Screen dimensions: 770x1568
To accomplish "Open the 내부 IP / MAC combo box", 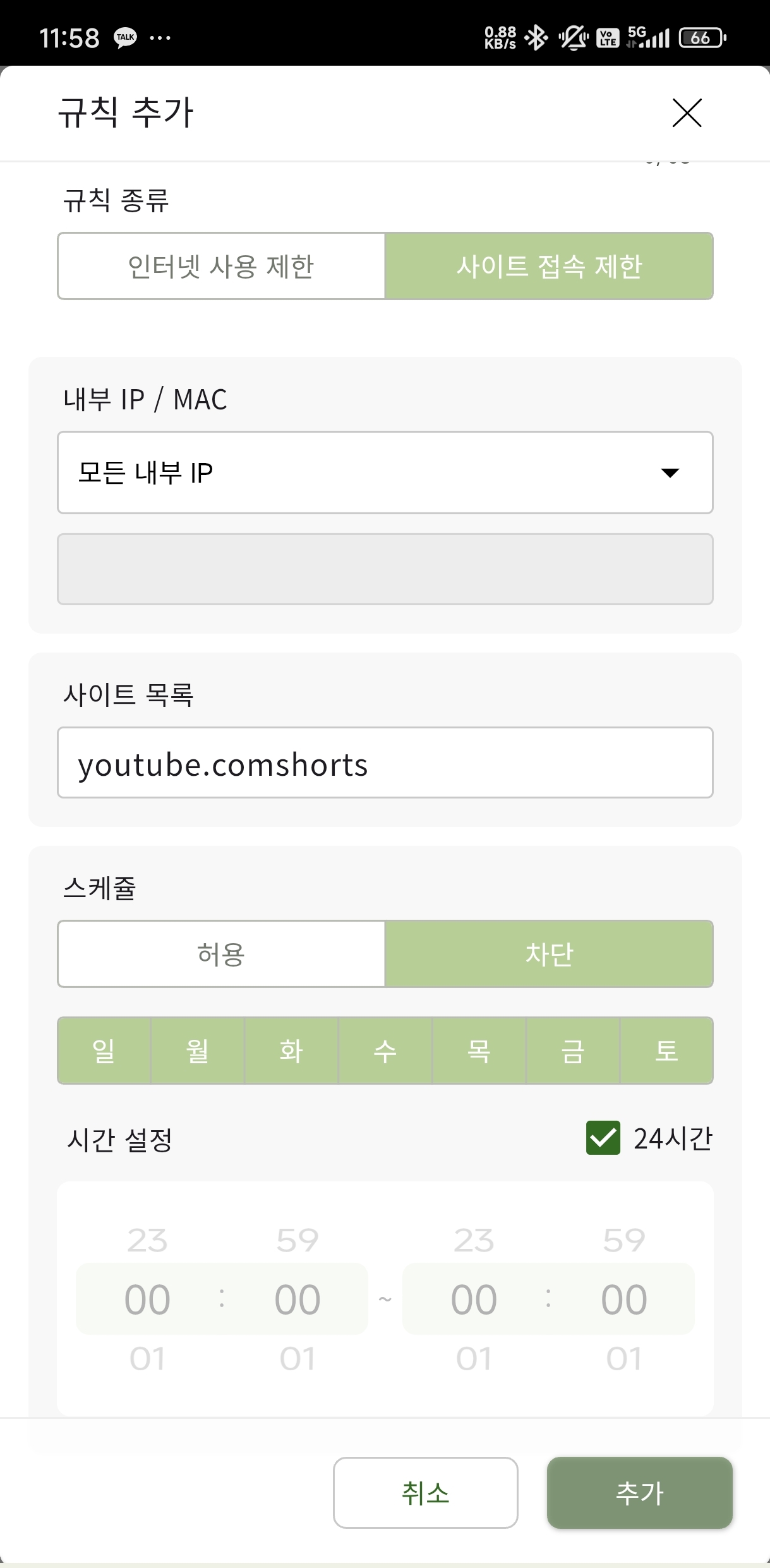I will (385, 473).
